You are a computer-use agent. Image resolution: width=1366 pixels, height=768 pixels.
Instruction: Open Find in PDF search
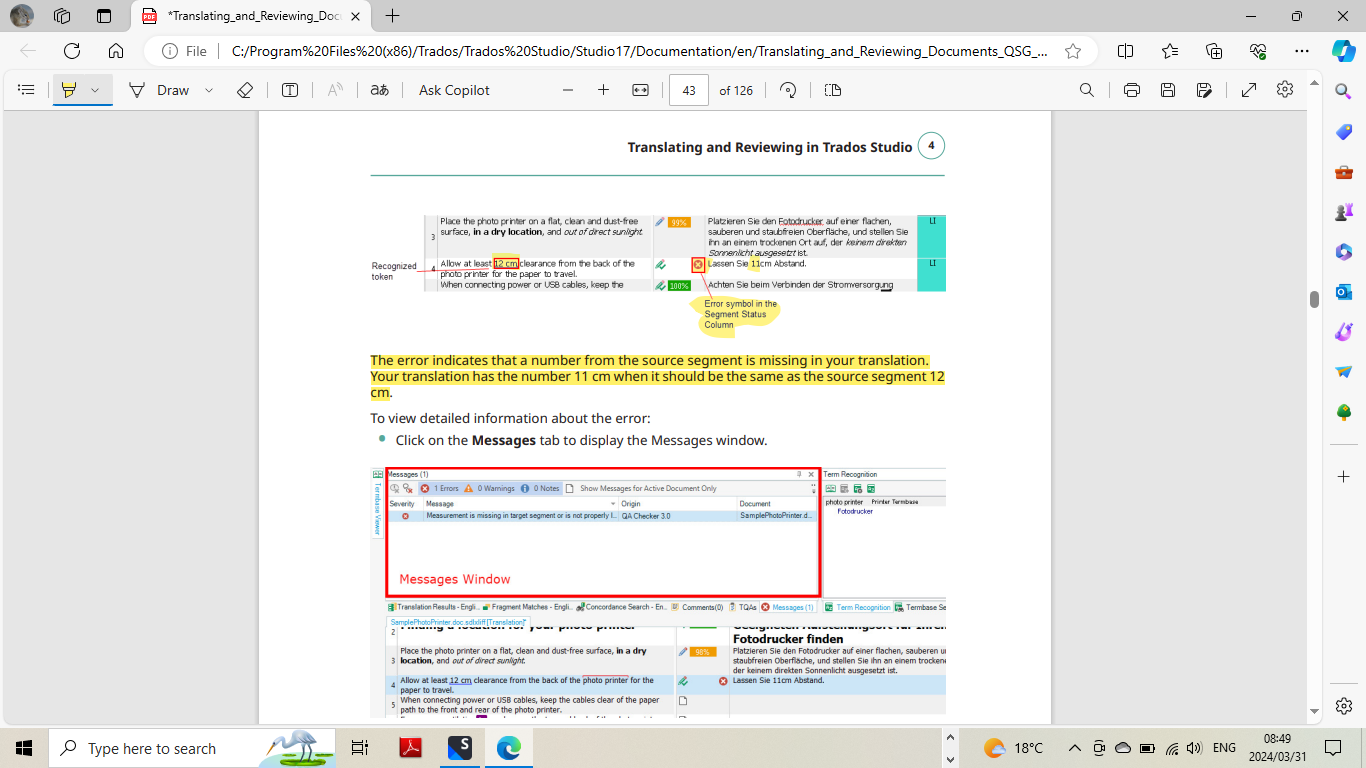click(1087, 90)
